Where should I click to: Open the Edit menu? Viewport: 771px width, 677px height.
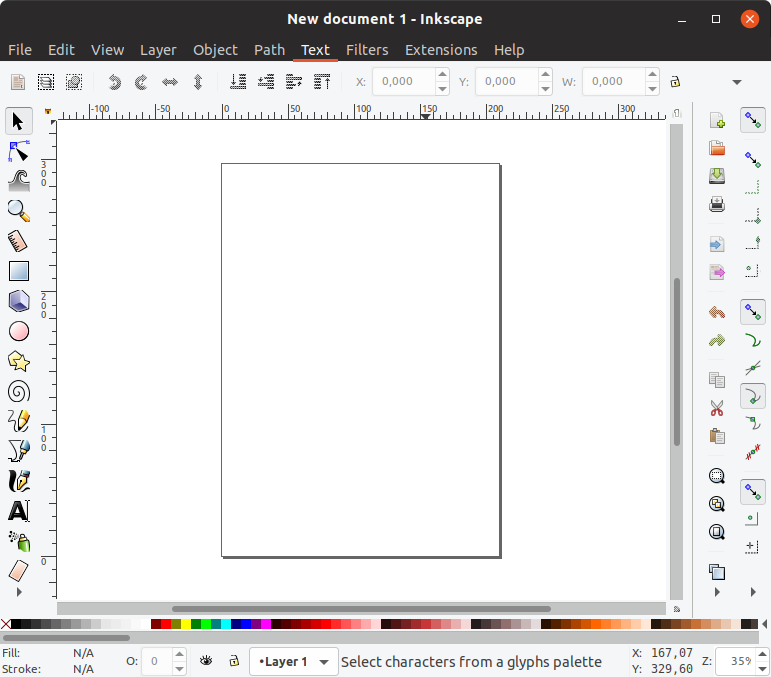[x=61, y=50]
